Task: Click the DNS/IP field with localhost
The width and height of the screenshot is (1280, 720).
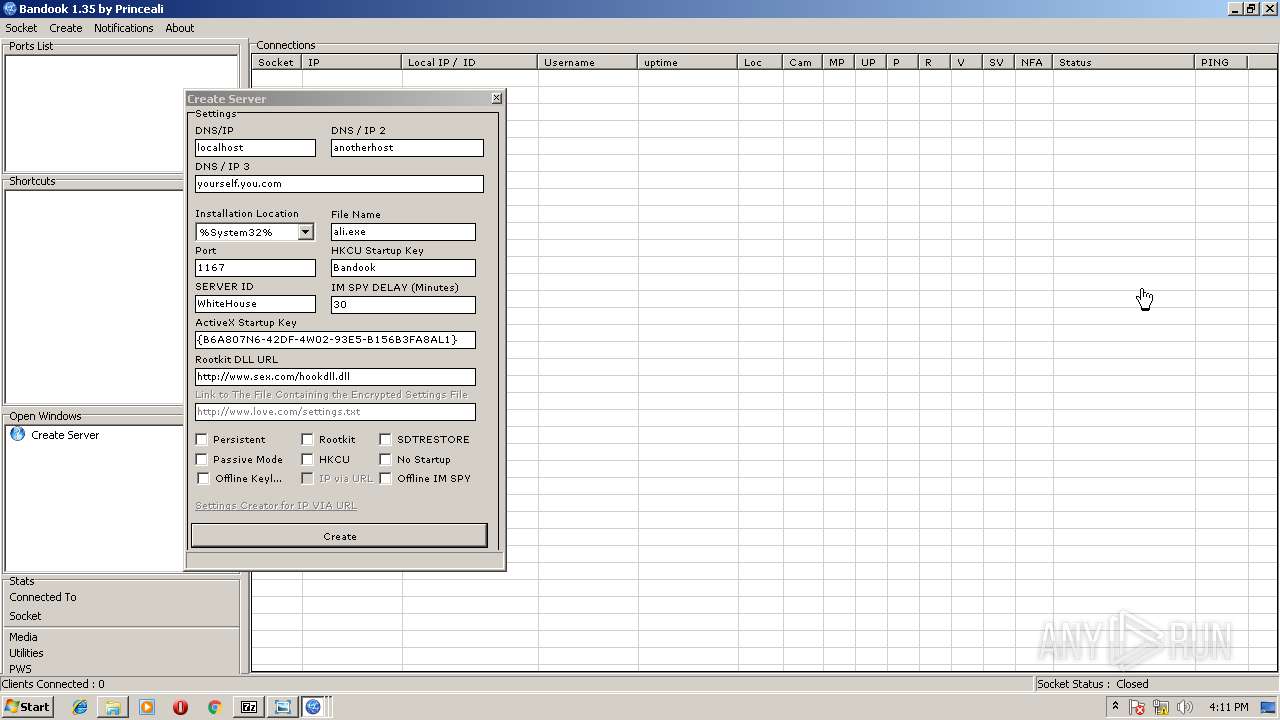Action: 255,148
